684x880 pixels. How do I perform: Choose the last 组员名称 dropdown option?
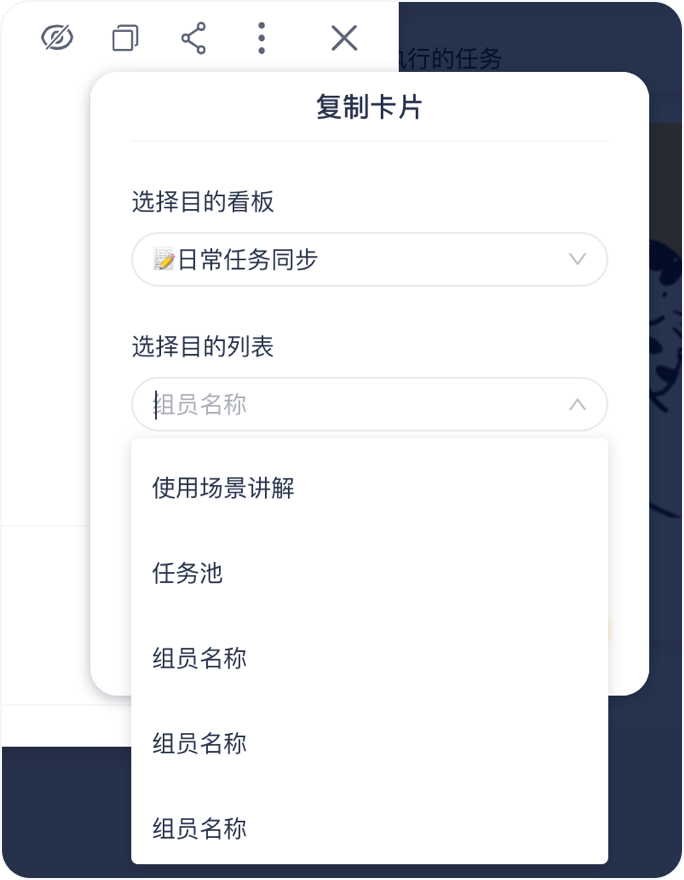tap(200, 829)
